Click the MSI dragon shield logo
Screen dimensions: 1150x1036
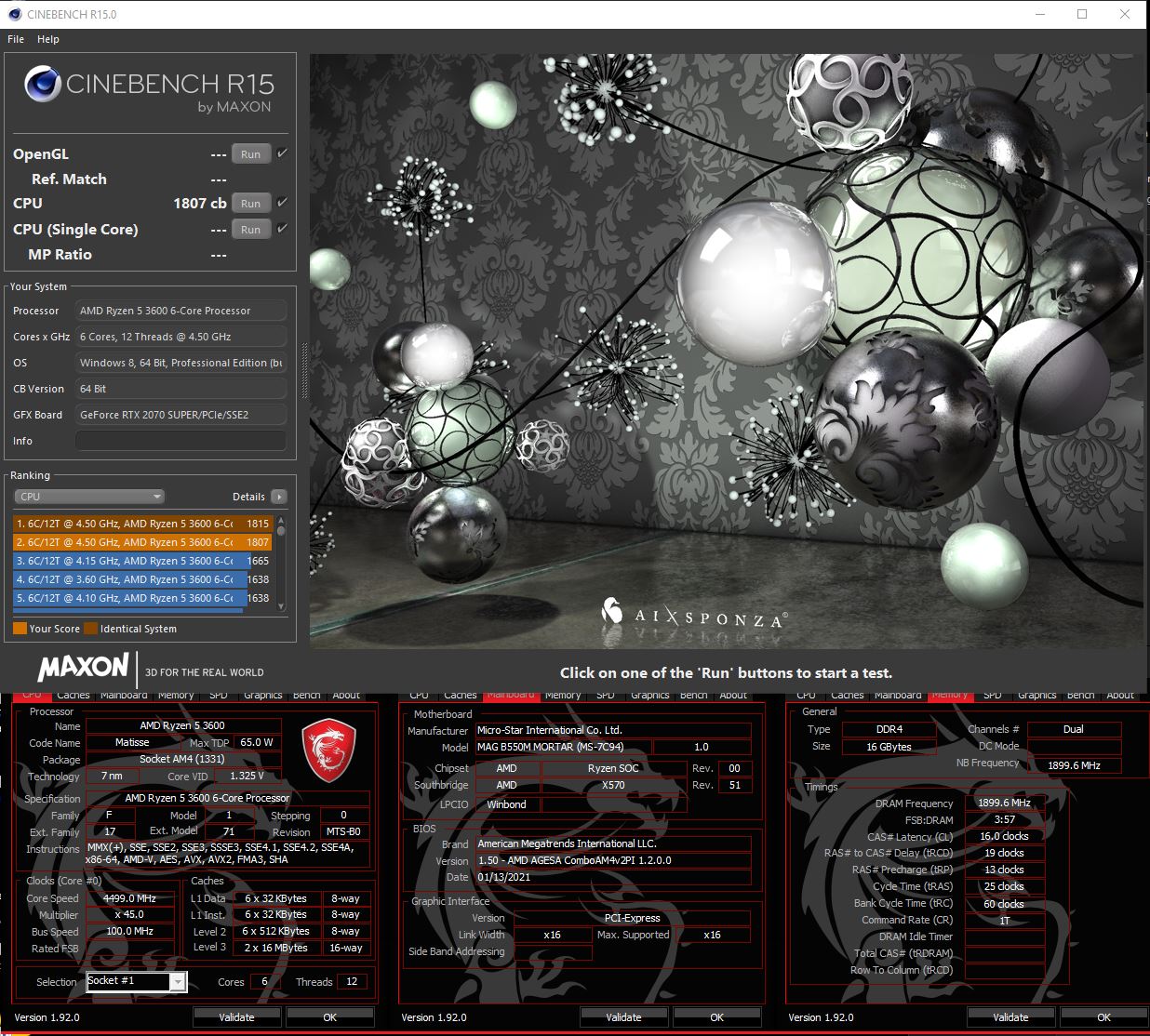(328, 750)
